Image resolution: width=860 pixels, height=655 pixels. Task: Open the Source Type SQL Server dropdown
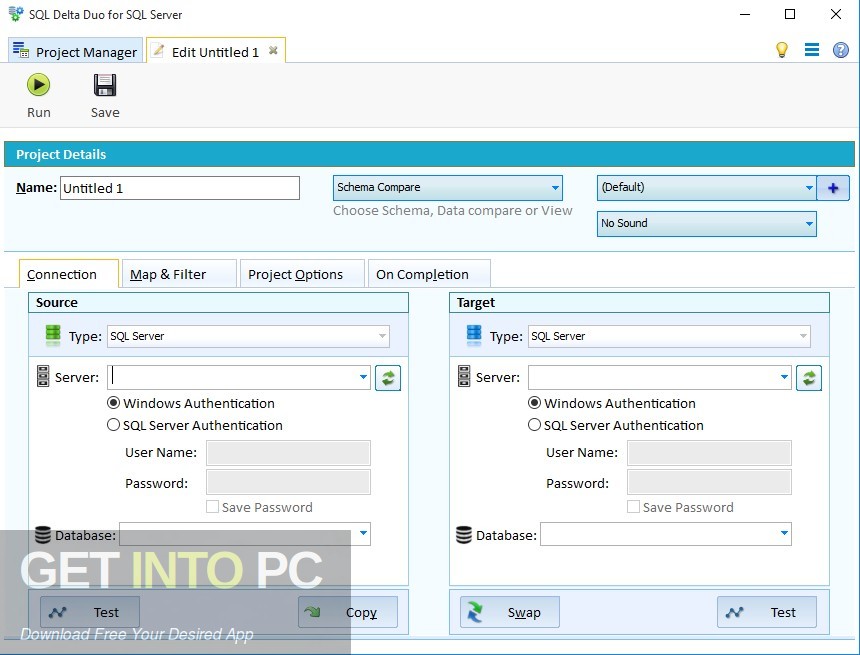tap(248, 336)
